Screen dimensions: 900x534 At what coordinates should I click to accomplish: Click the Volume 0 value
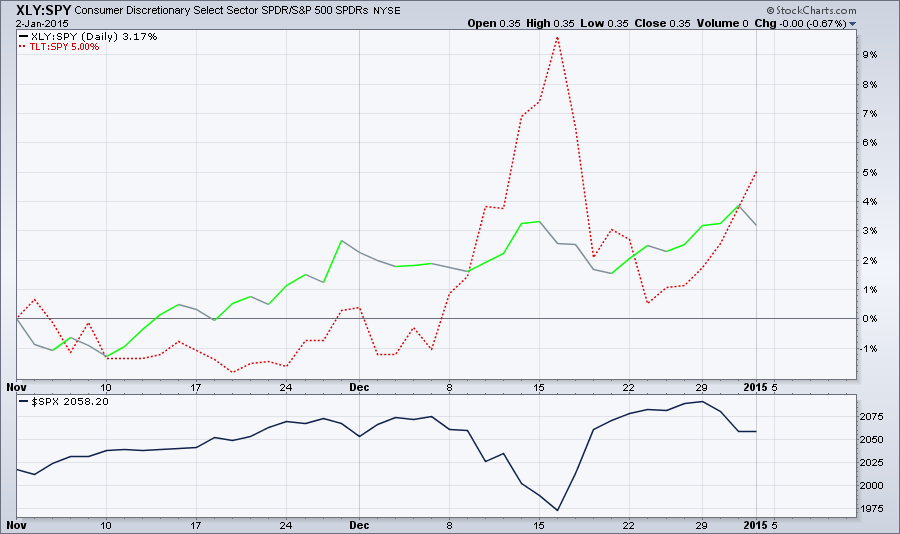(723, 24)
